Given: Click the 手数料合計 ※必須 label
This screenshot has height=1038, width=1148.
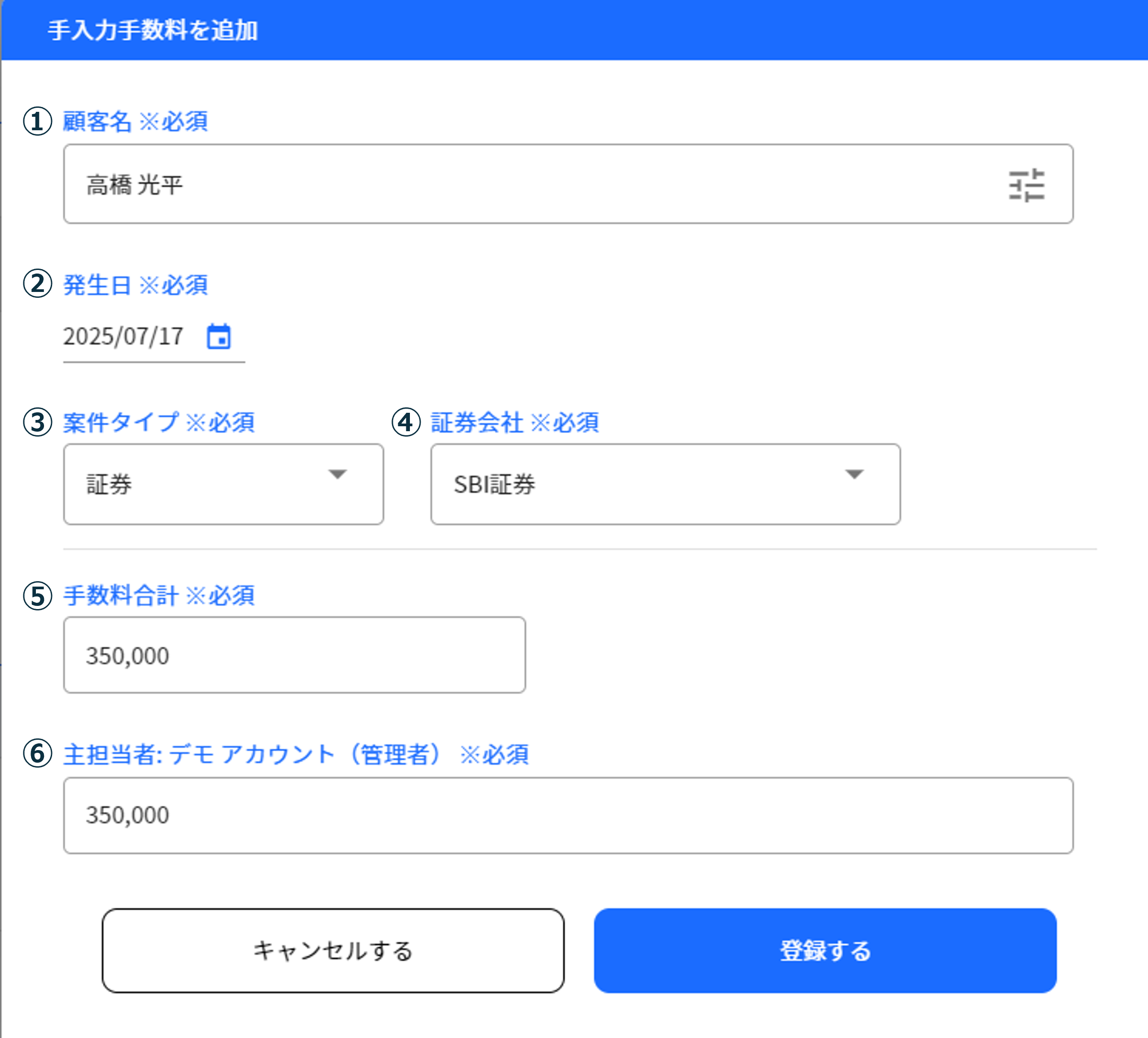Looking at the screenshot, I should click(x=159, y=595).
